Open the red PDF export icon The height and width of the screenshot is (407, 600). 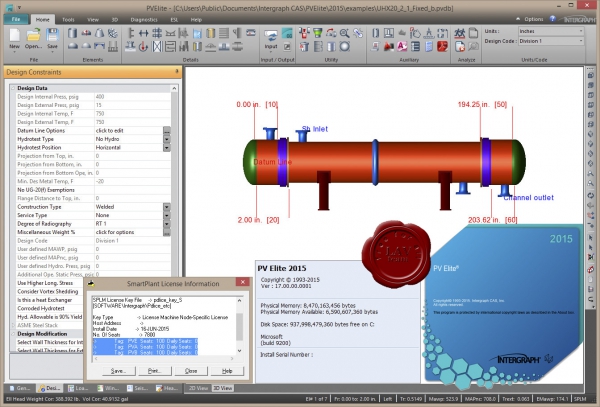click(443, 46)
